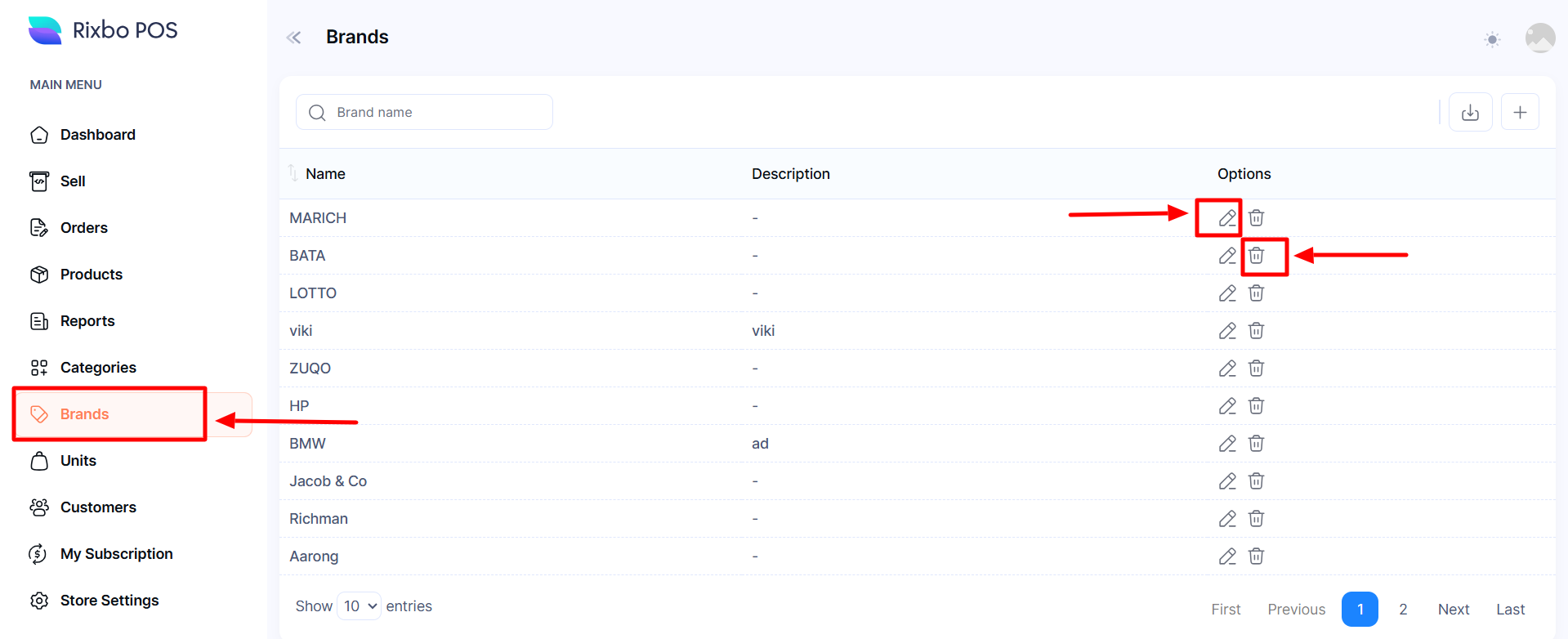
Task: Jump to page 2 of brands
Action: pyautogui.click(x=1403, y=610)
